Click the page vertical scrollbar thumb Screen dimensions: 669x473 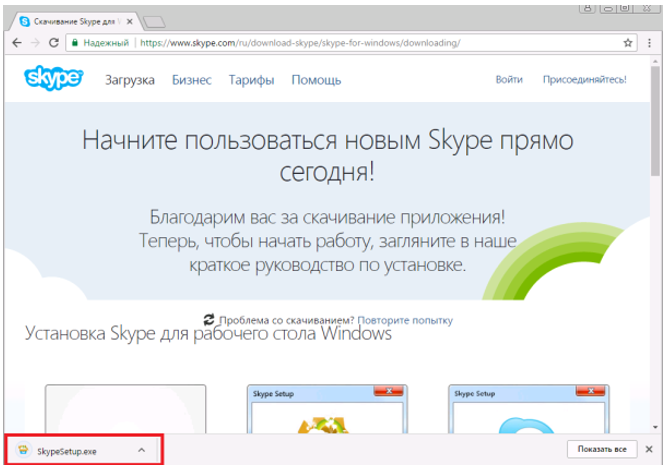click(655, 121)
